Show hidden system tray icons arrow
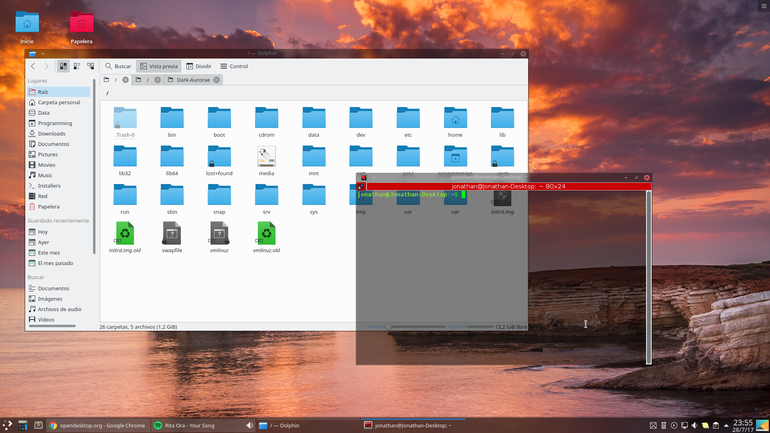Viewport: 770px width, 433px height. click(726, 426)
